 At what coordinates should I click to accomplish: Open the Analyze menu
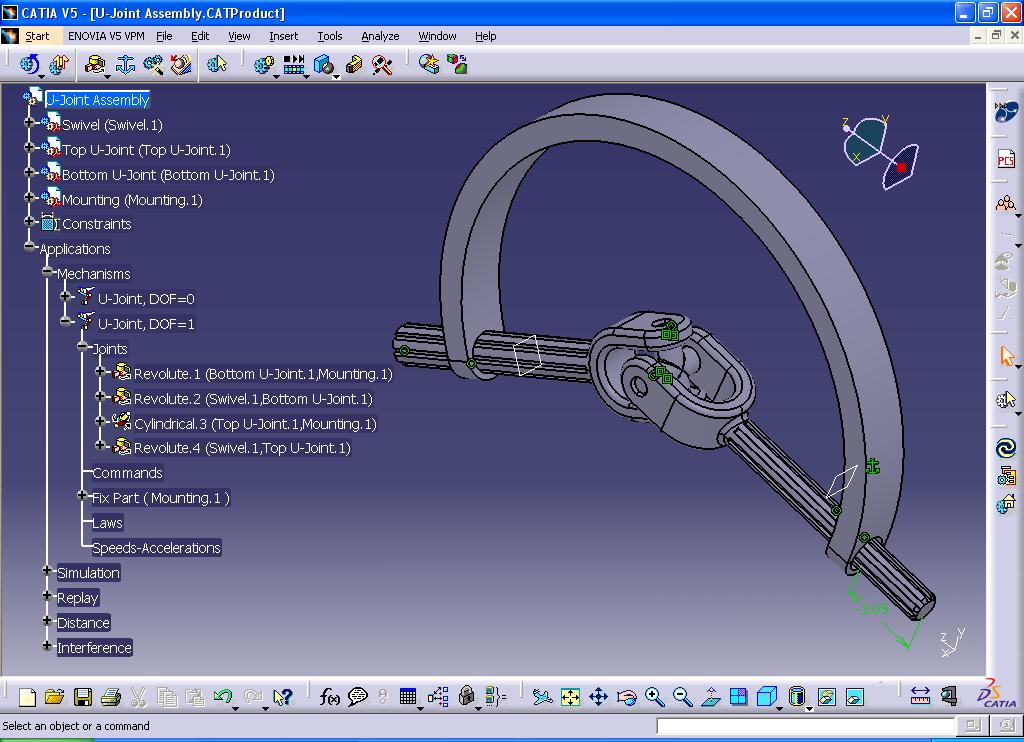380,36
